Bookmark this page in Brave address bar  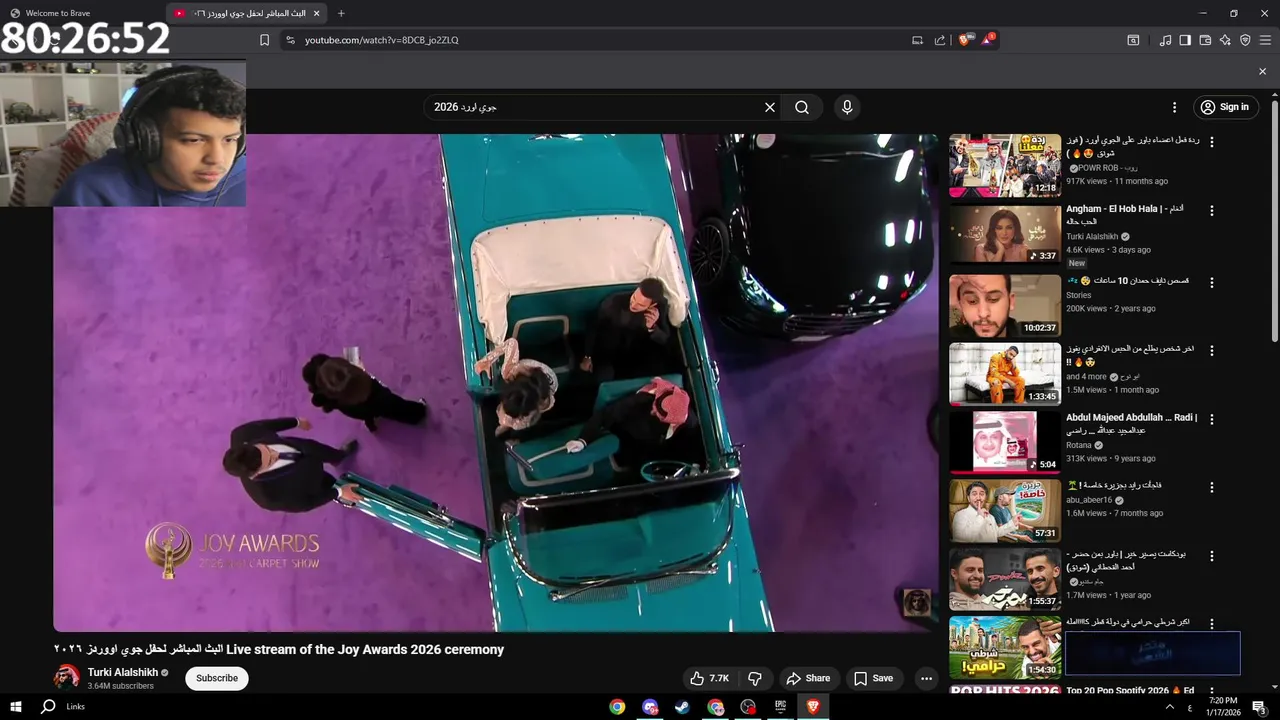[264, 40]
